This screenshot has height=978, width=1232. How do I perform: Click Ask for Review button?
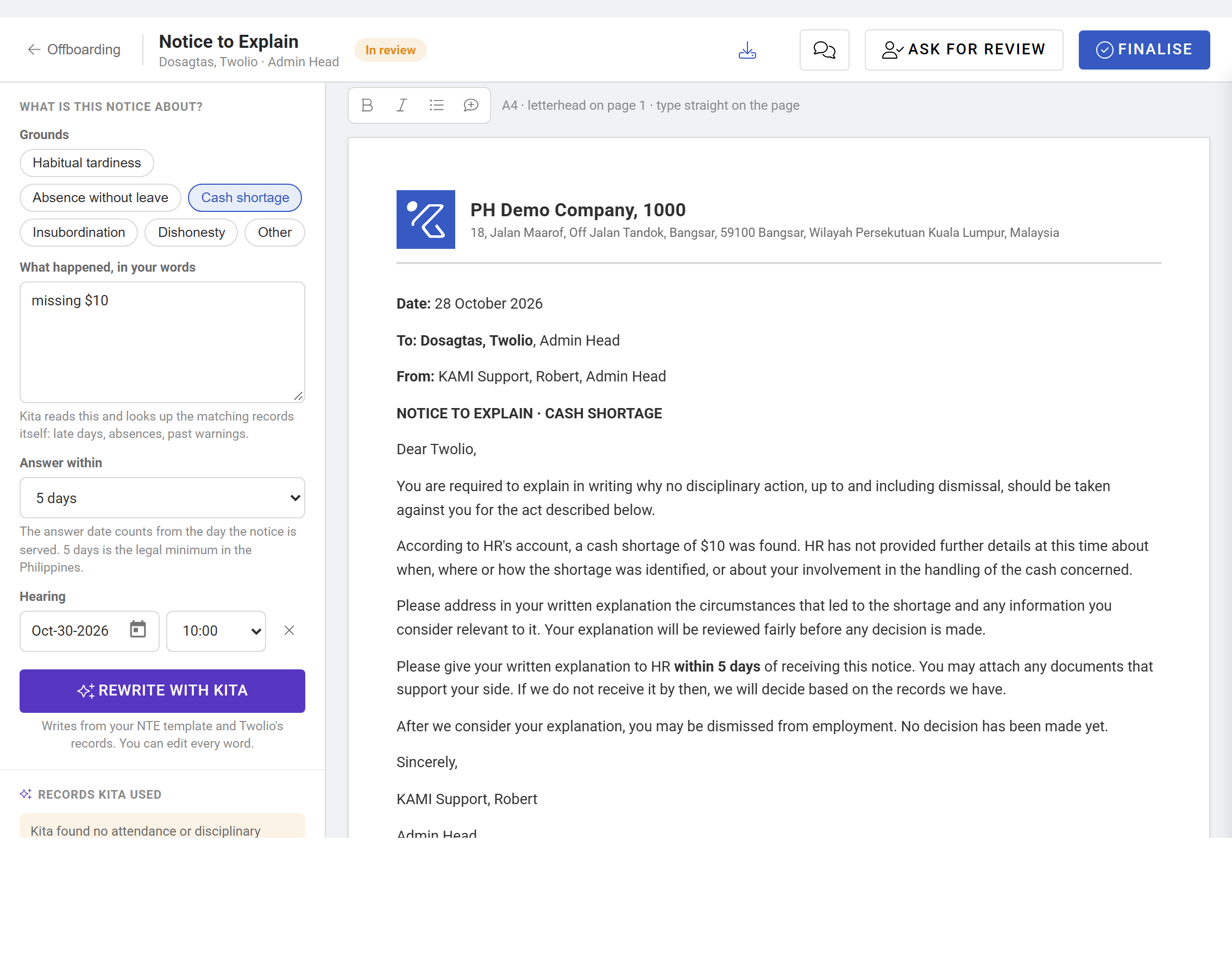pos(964,51)
